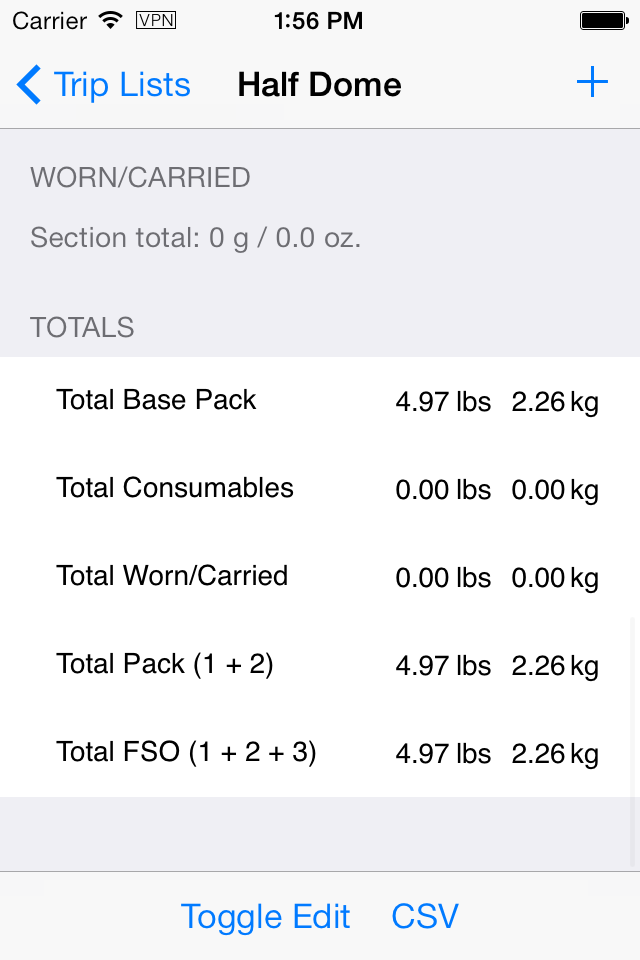
Task: Click the Wi-Fi status icon
Action: (x=111, y=21)
